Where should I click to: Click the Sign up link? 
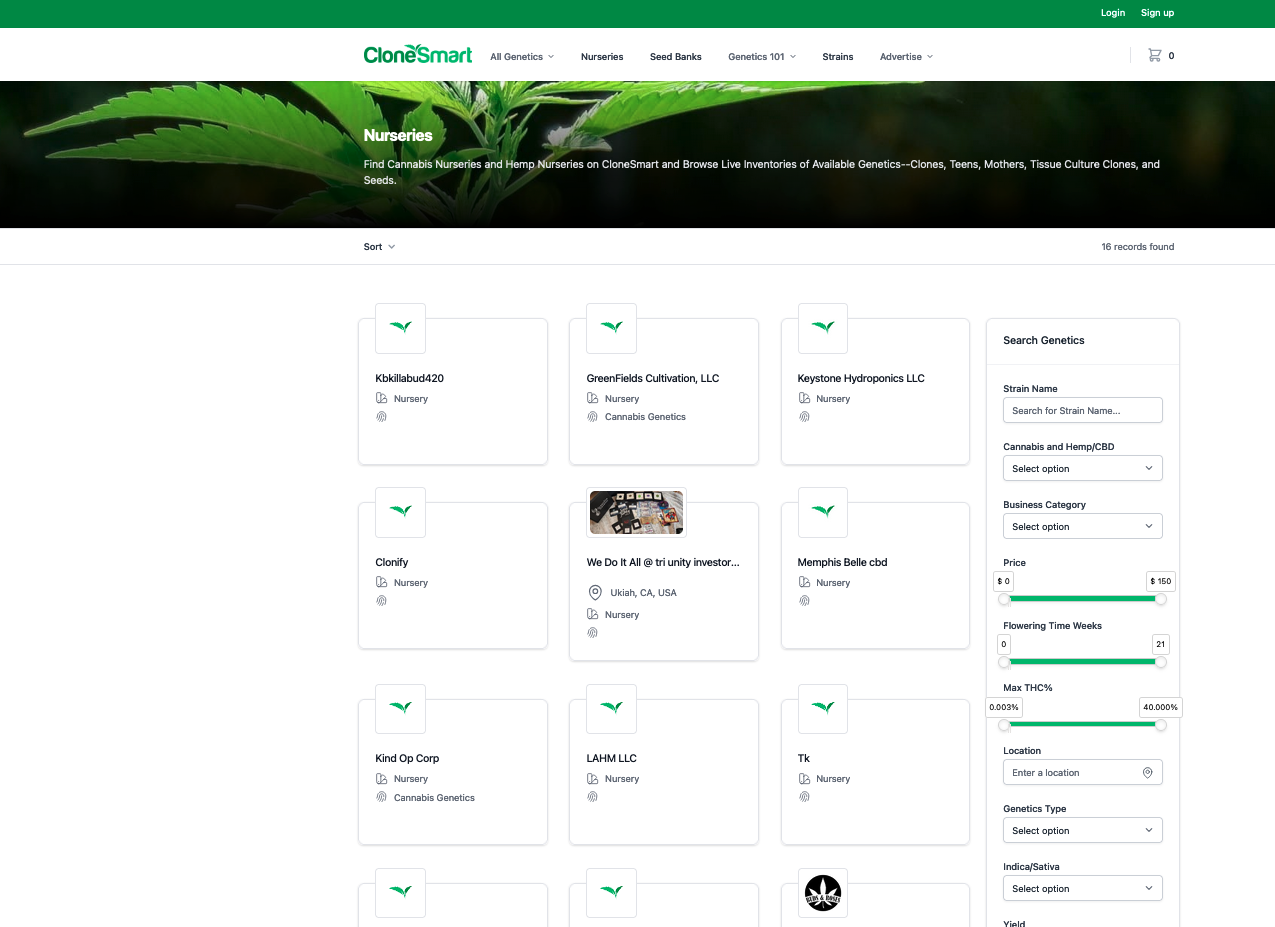(1157, 13)
